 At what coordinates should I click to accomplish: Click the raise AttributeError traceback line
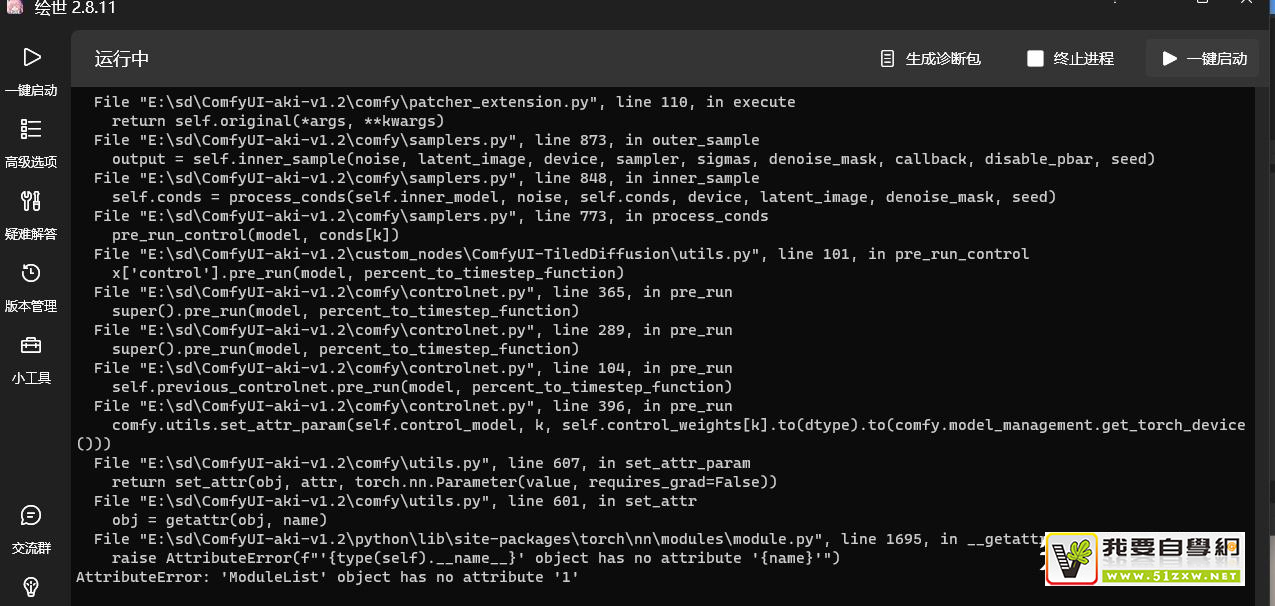coord(476,558)
